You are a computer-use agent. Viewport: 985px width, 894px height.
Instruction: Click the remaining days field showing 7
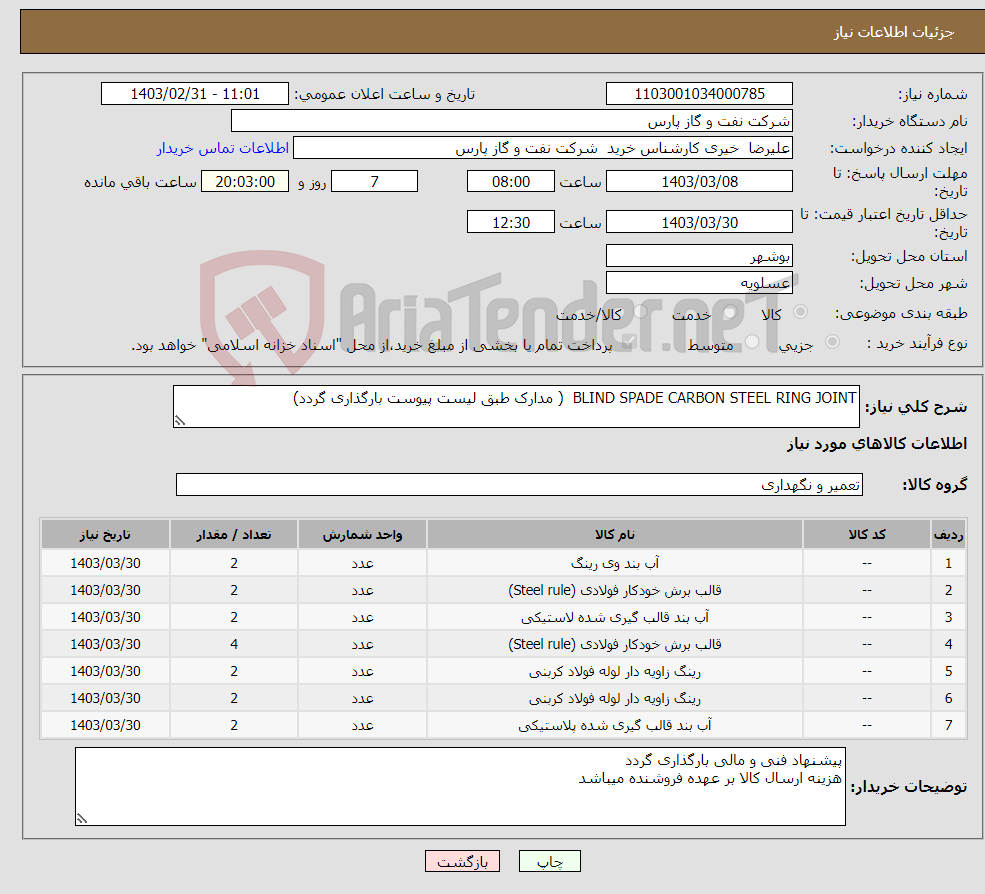click(x=374, y=182)
